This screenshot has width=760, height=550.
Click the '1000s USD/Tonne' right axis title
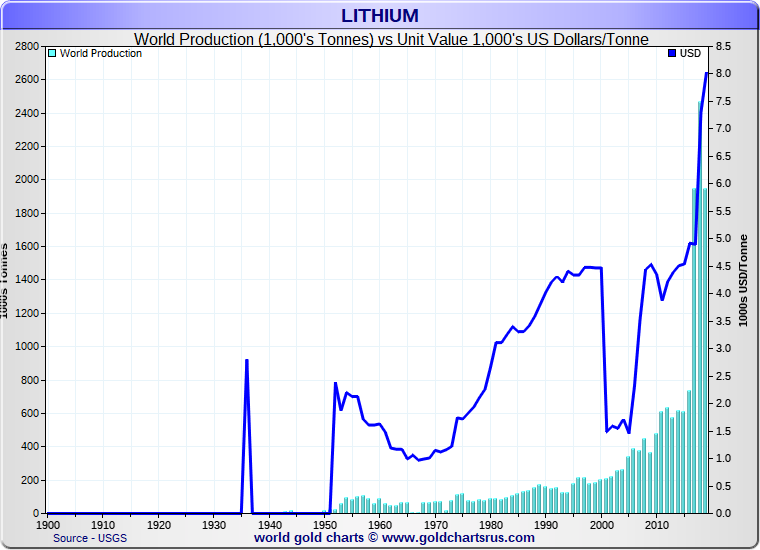[x=744, y=280]
